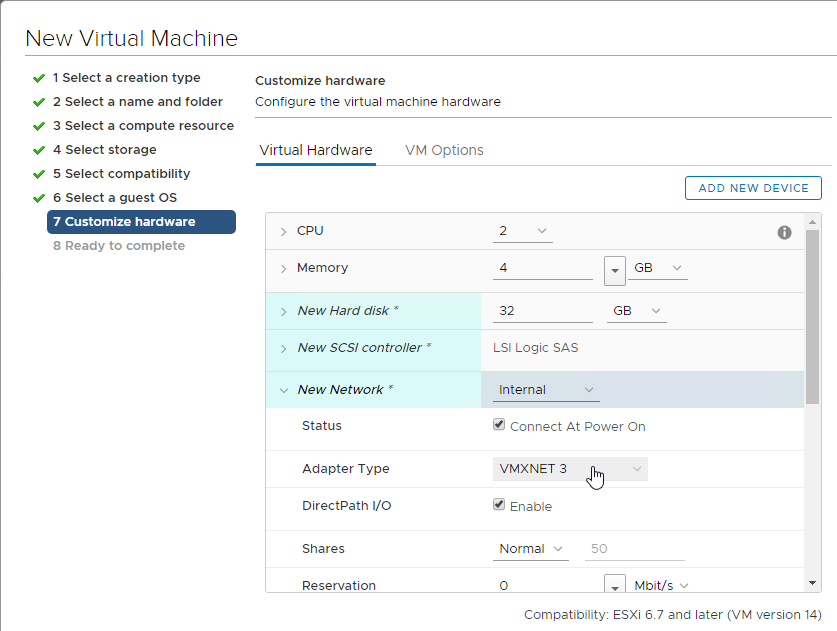
Task: Click the scrollbar down arrow
Action: 812,583
